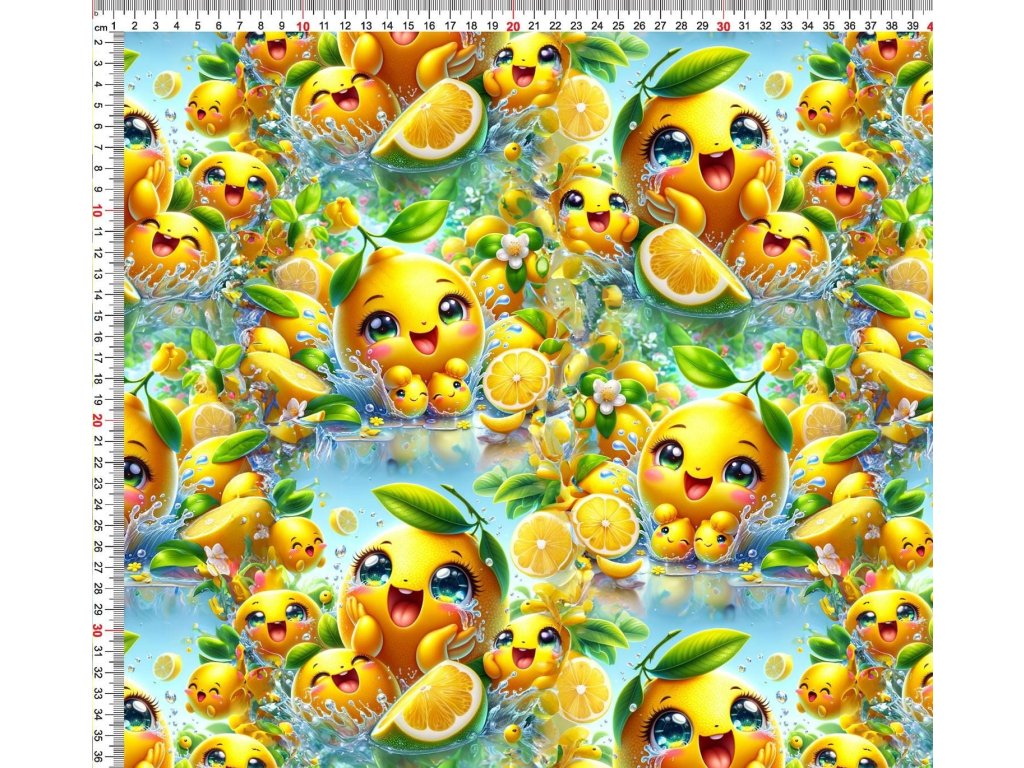This screenshot has width=1024, height=768.
Task: Click the round lemon slice beside central lemon
Action: 515,380
